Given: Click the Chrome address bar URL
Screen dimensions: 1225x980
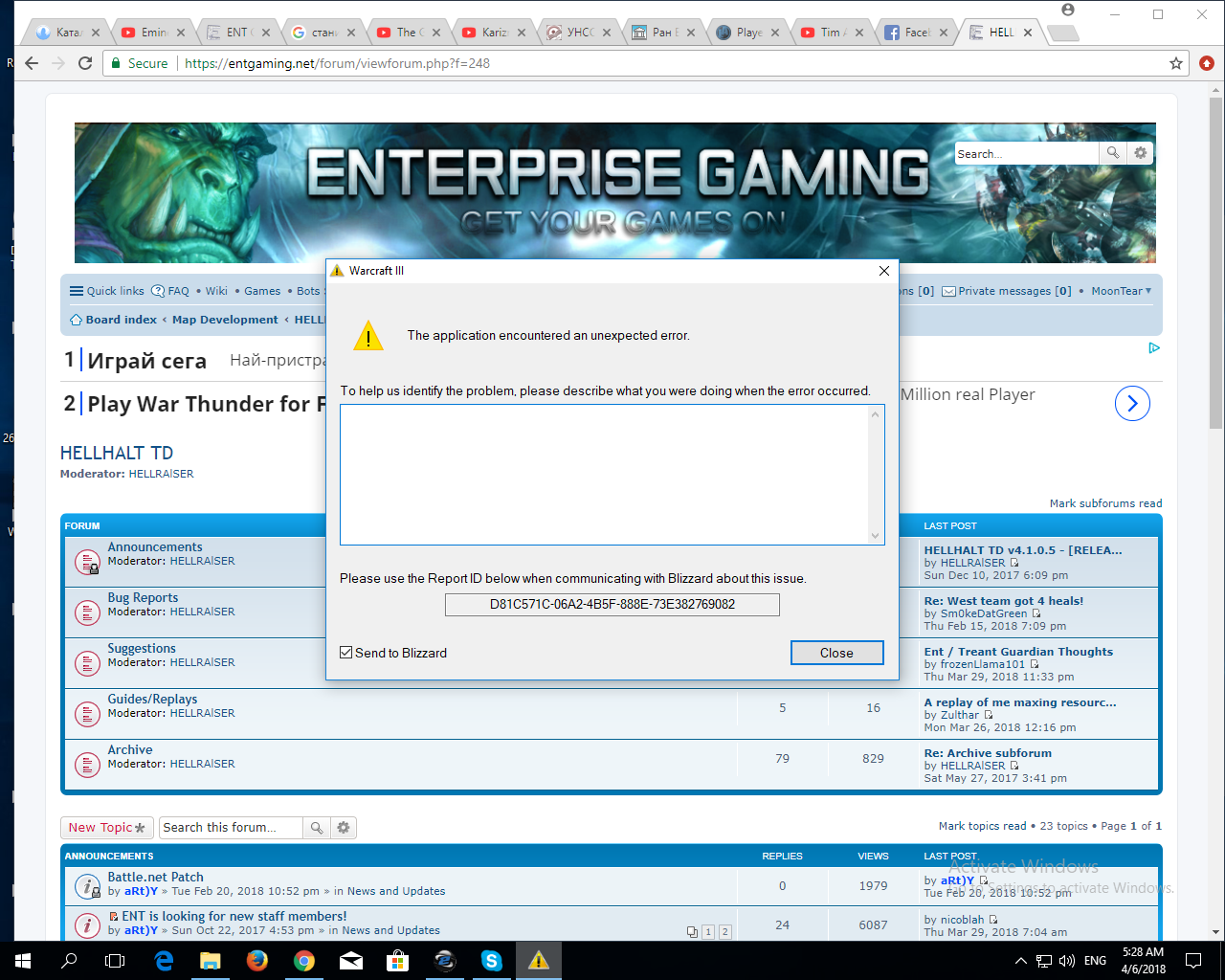Looking at the screenshot, I should click(x=337, y=63).
